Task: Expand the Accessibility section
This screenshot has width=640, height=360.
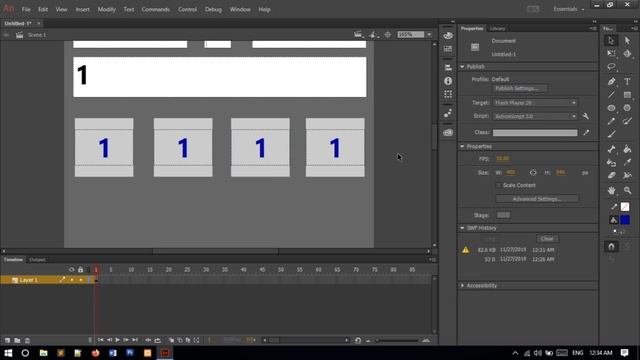Action: (x=462, y=285)
